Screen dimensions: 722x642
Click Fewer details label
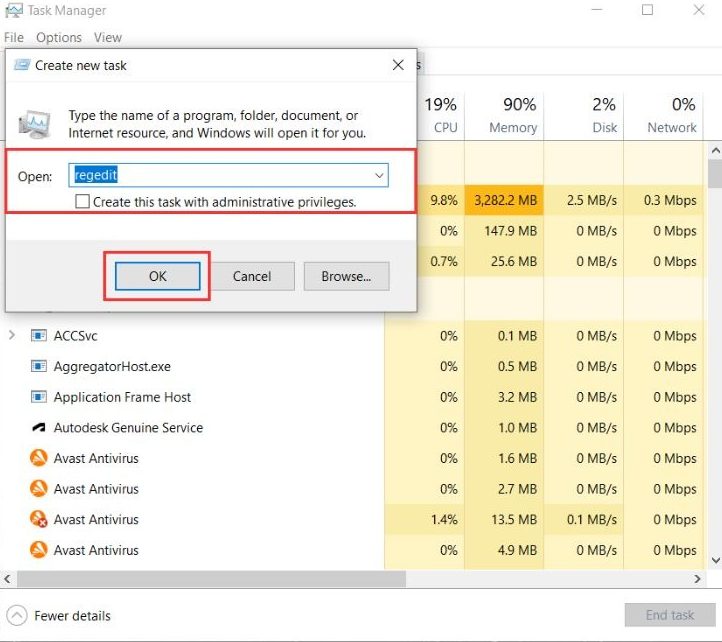click(x=72, y=616)
